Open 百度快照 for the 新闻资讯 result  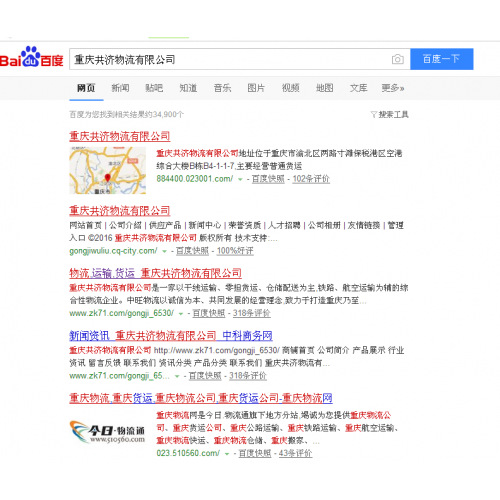205,376
